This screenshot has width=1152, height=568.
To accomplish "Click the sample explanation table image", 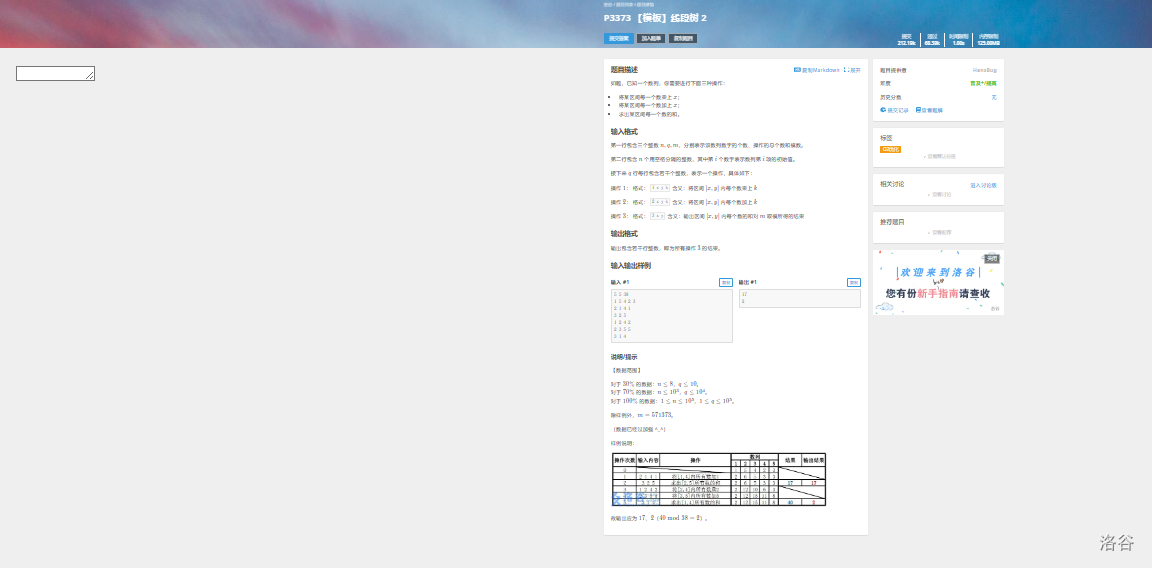I will click(x=719, y=479).
